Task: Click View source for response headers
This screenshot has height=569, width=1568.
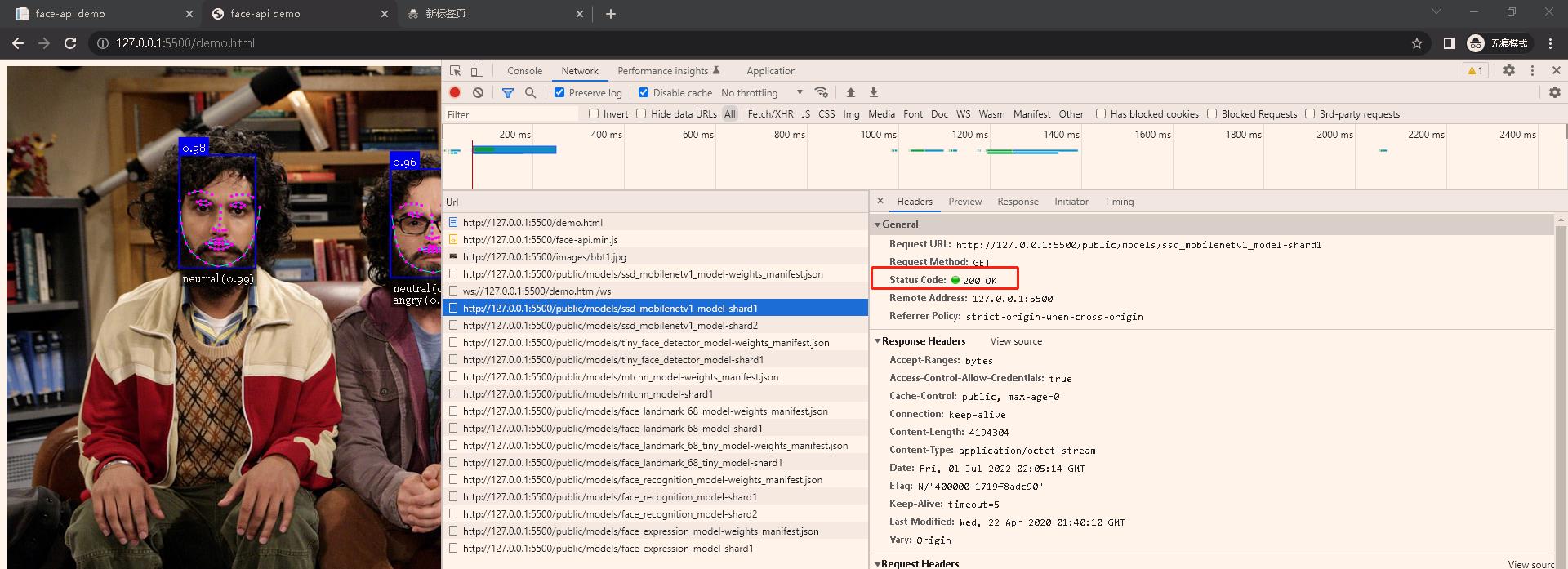Action: (x=1016, y=341)
